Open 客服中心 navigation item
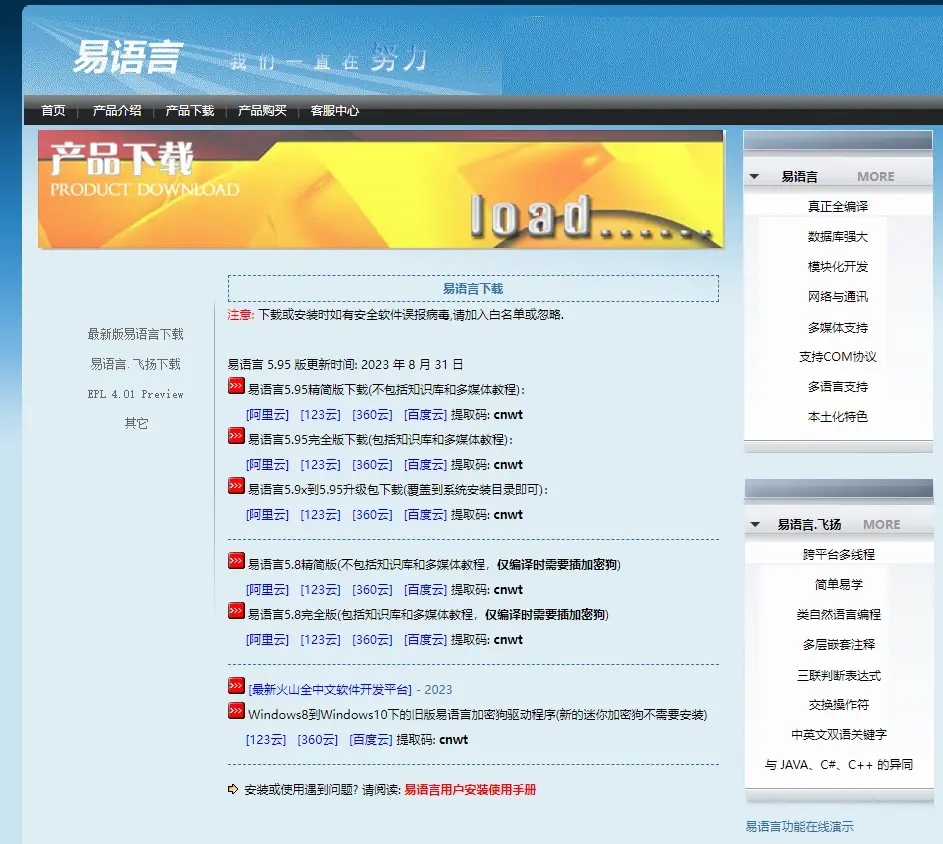Screen dimensions: 943x844 tap(334, 111)
